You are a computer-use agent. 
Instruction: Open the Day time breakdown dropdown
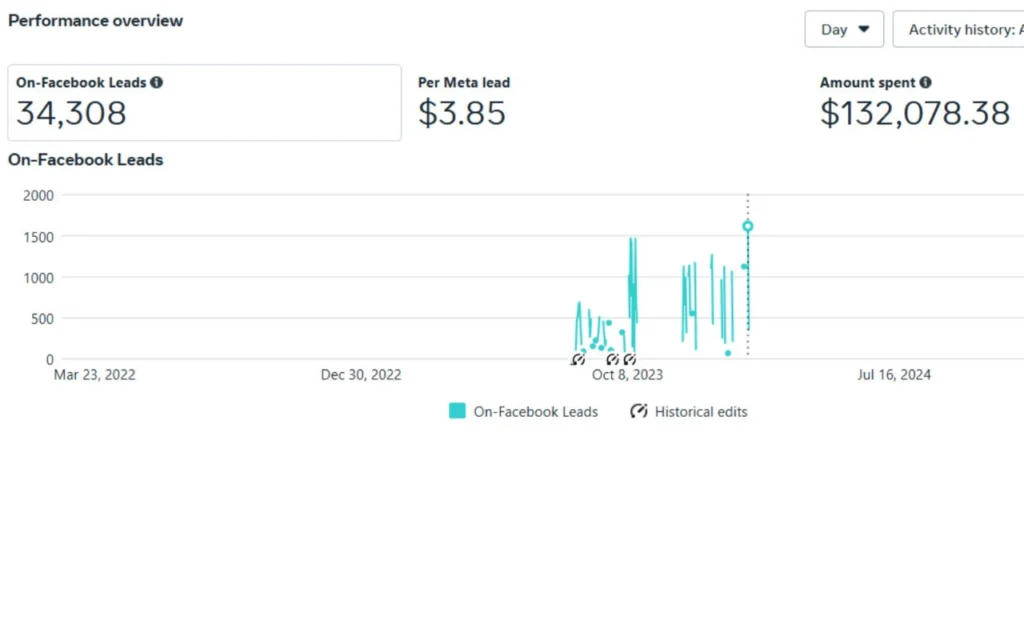pyautogui.click(x=843, y=29)
